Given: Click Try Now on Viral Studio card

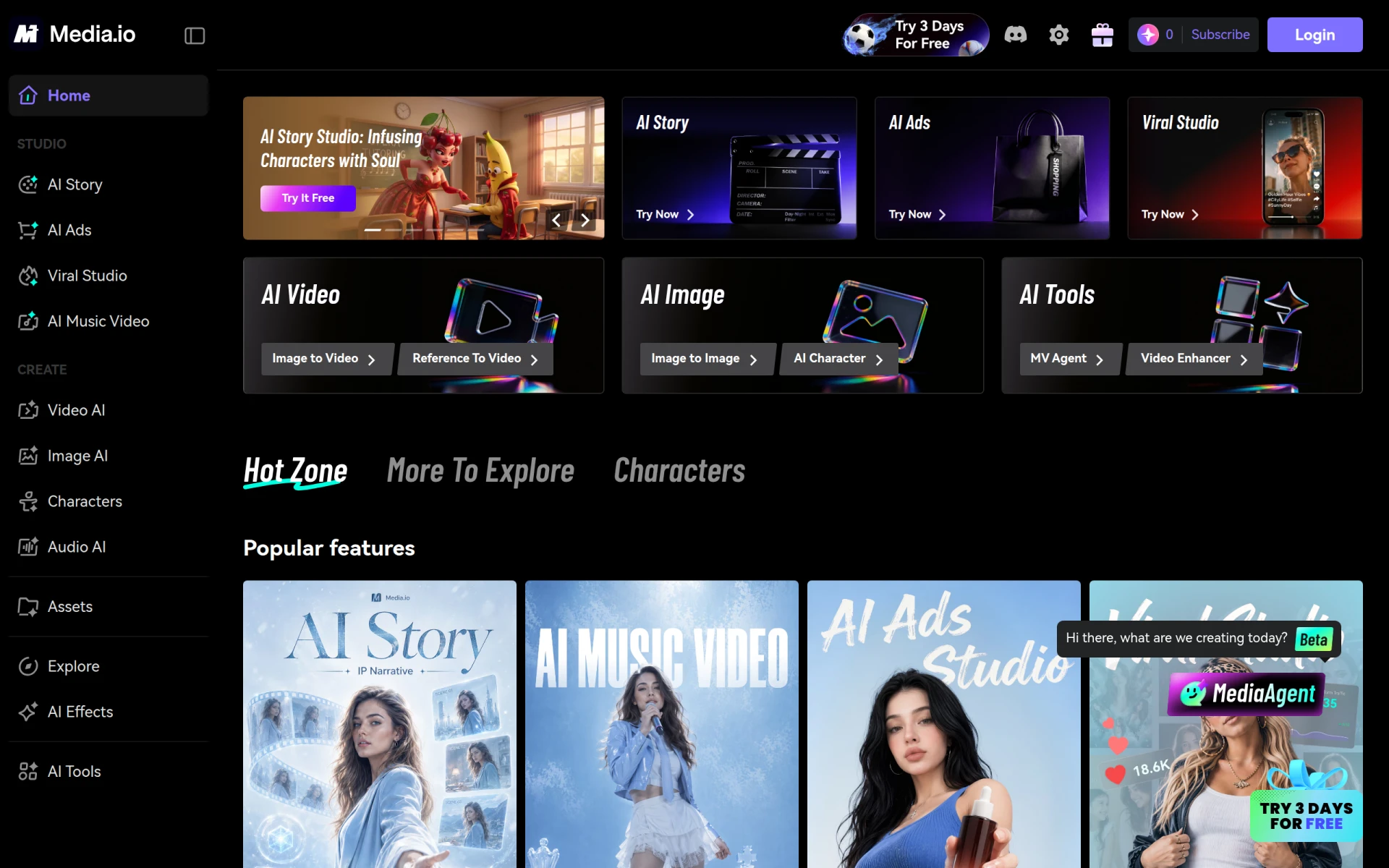Looking at the screenshot, I should click(1171, 215).
